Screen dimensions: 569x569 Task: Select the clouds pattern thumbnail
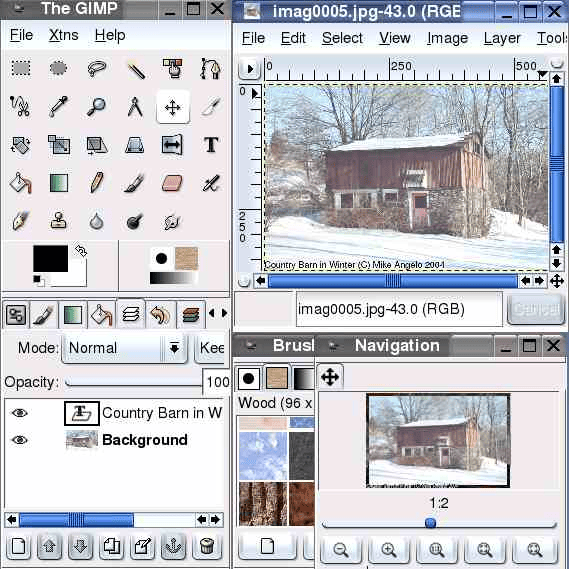click(x=263, y=455)
